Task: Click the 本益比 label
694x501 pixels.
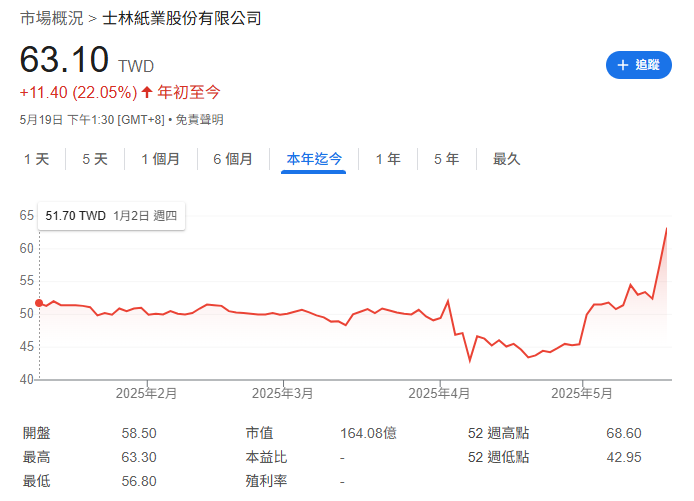Action: 266,457
